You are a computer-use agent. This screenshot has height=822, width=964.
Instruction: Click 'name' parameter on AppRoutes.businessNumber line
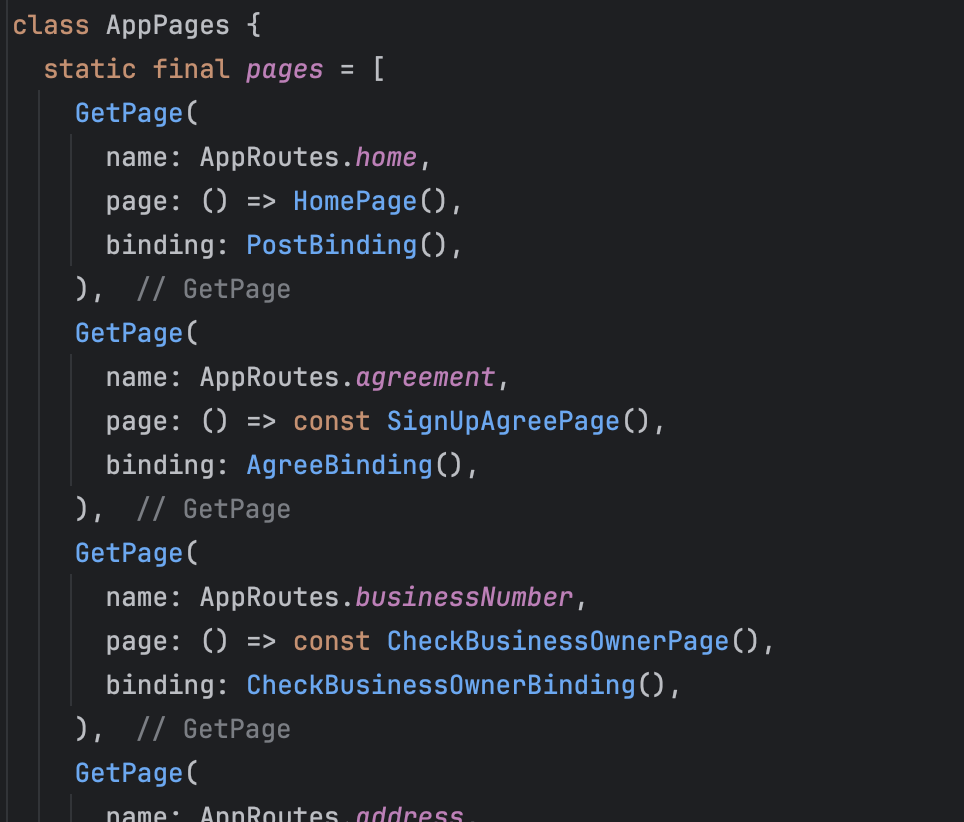click(136, 598)
